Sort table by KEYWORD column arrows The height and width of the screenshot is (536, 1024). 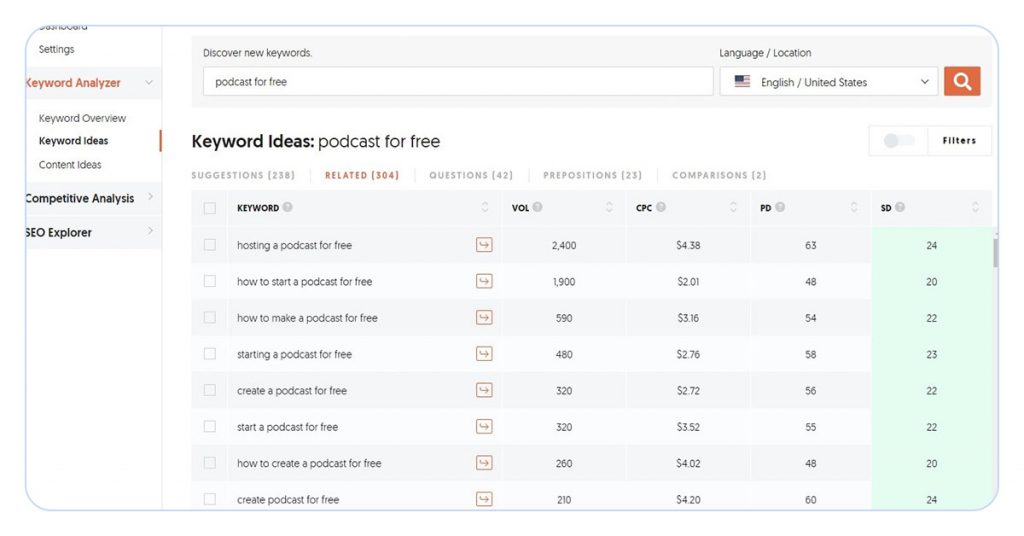click(x=485, y=207)
